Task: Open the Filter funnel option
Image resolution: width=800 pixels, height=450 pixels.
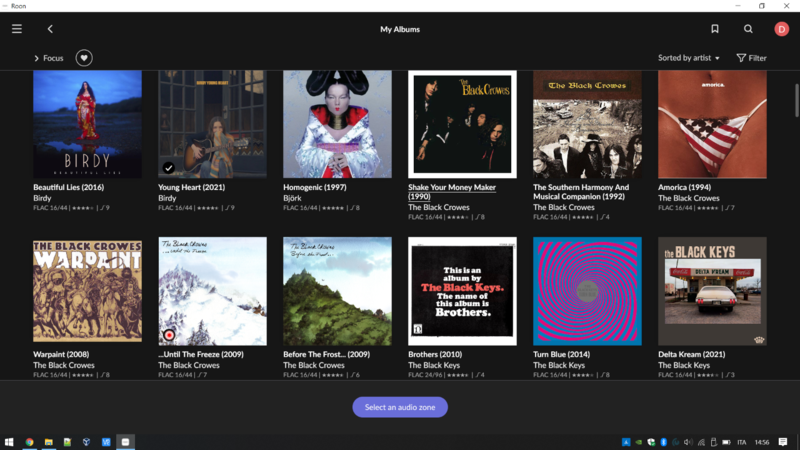Action: pos(751,58)
